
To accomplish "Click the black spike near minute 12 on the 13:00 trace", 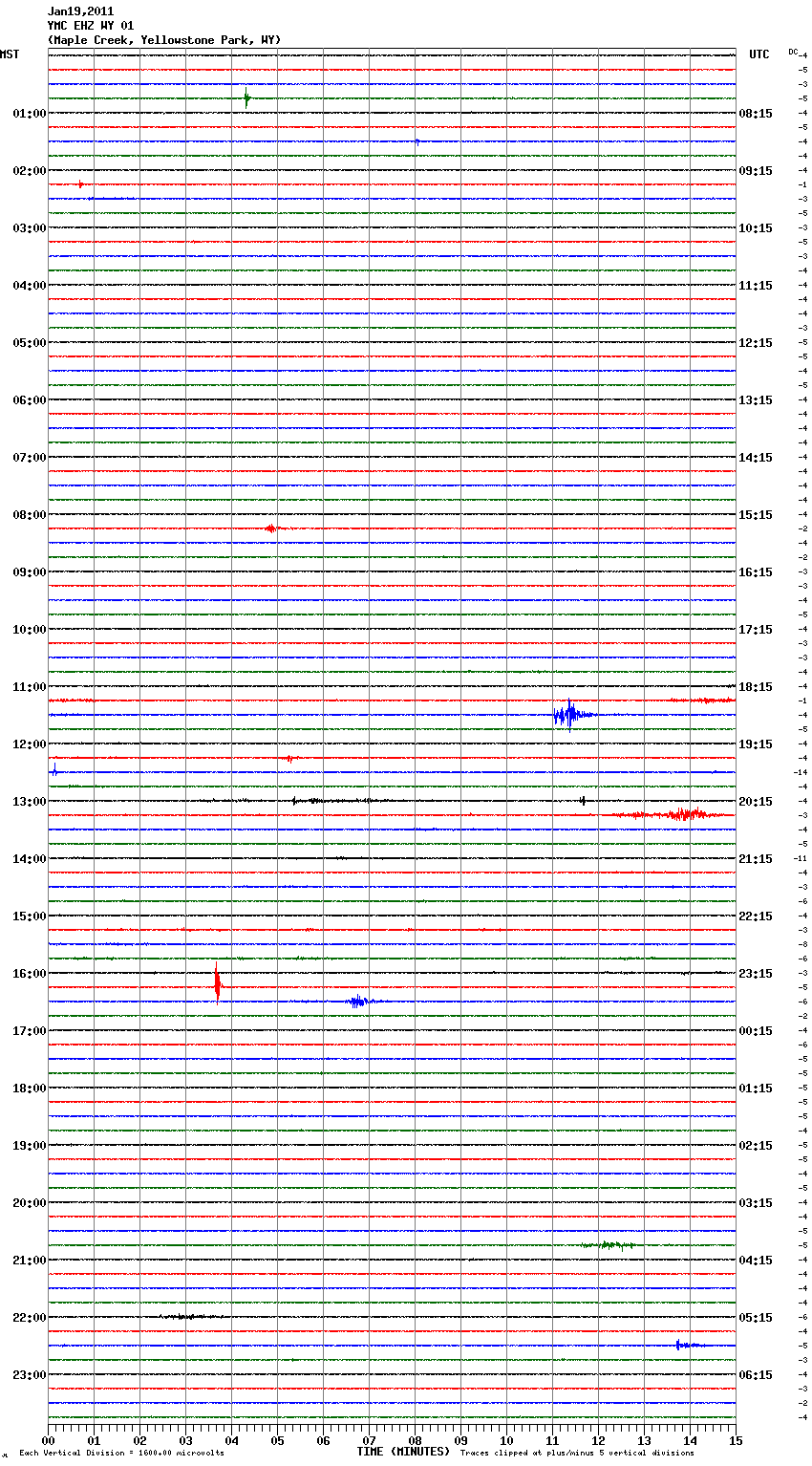I will [x=583, y=801].
